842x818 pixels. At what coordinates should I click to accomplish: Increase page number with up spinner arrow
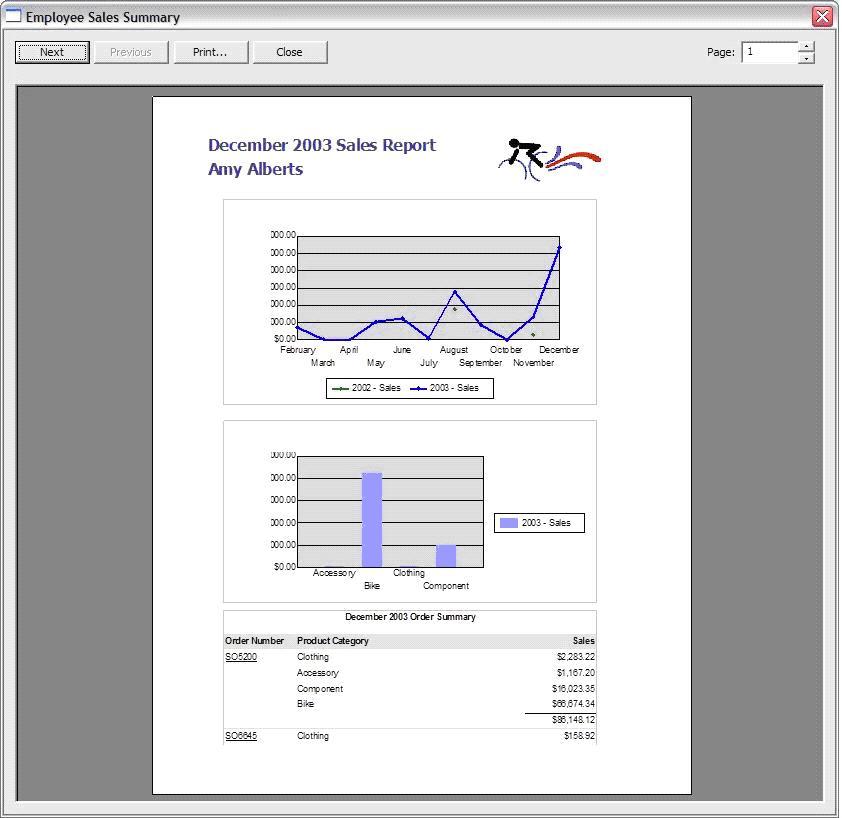pyautogui.click(x=806, y=46)
